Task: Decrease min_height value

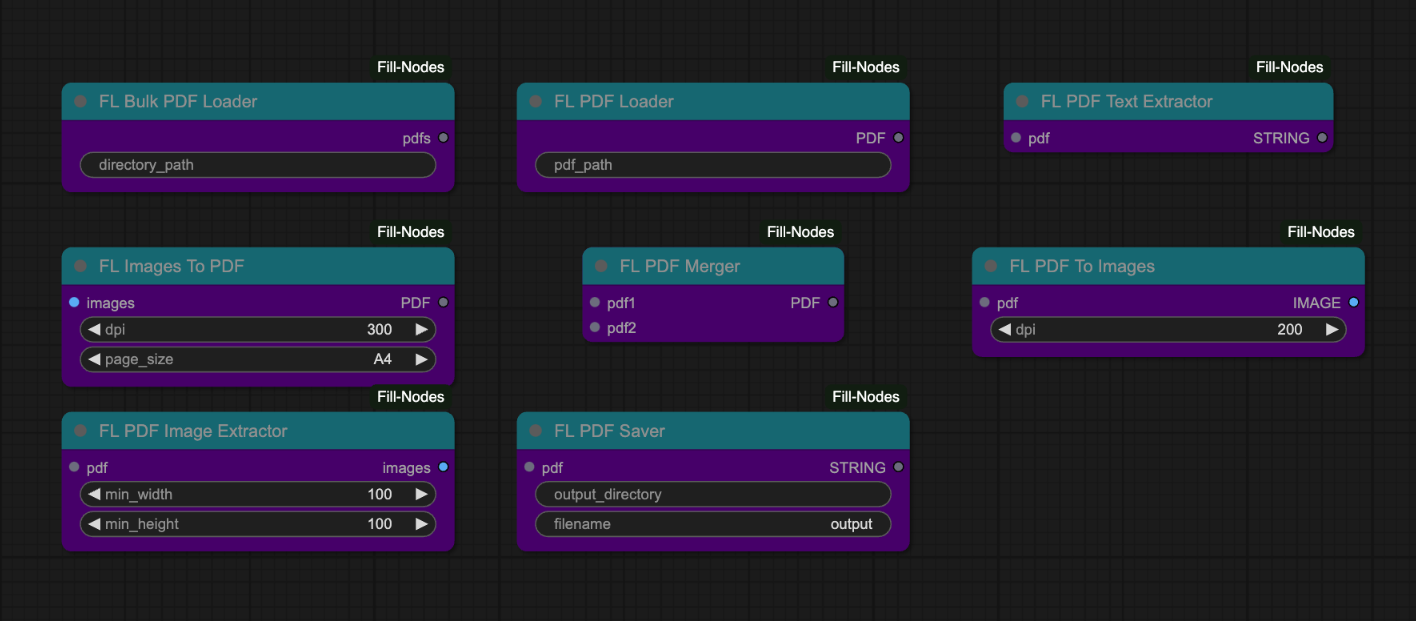Action: click(x=95, y=524)
